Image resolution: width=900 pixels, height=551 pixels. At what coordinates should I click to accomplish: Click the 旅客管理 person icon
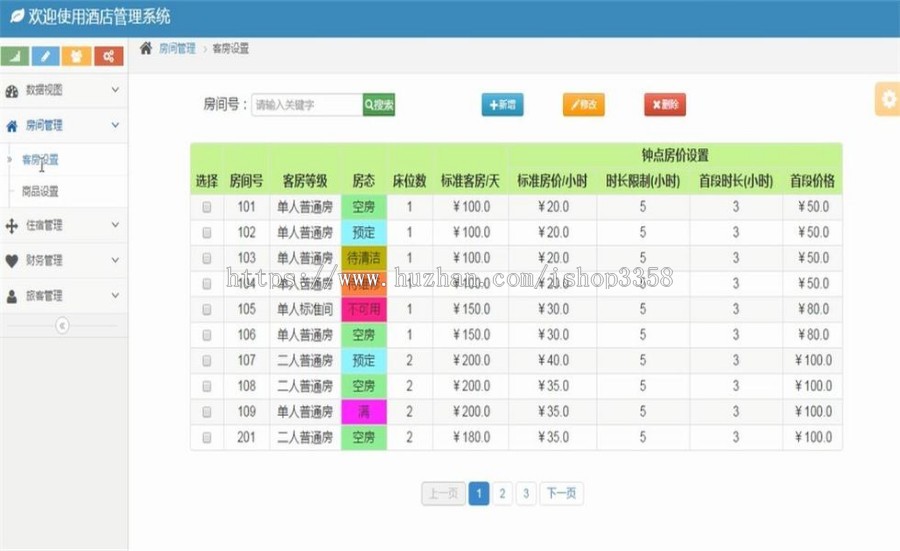click(11, 296)
